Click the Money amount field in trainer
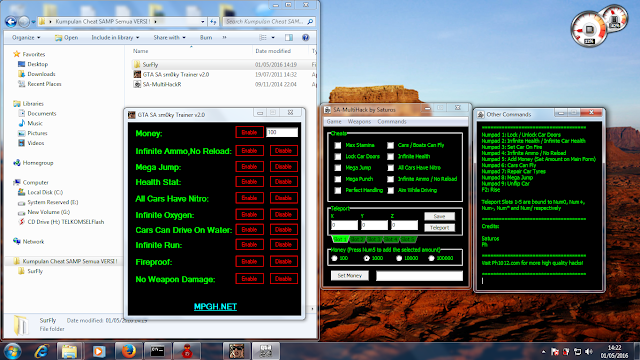Screen dimensions: 640x360 (x=282, y=133)
